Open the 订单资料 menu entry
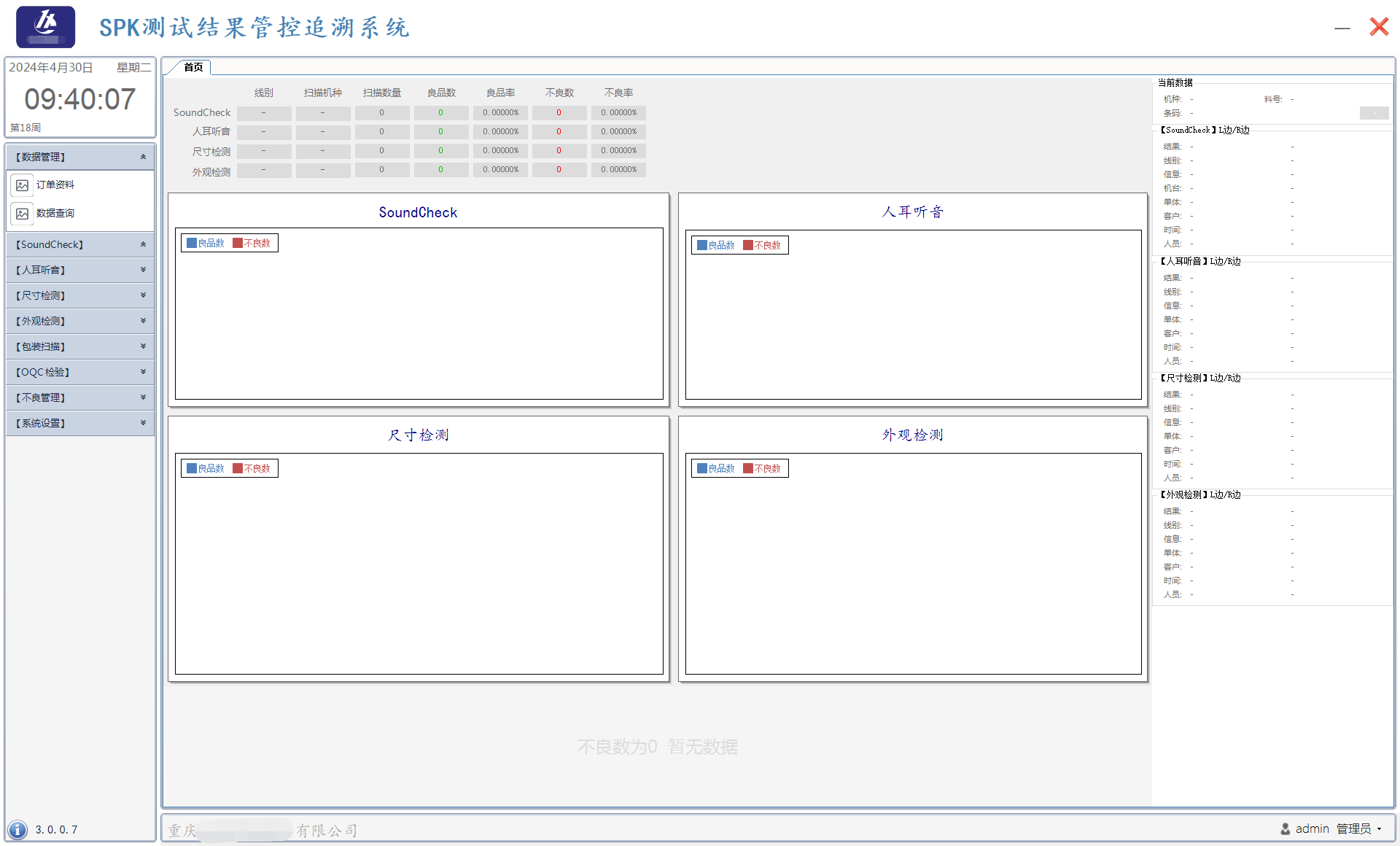1400x846 pixels. click(55, 185)
